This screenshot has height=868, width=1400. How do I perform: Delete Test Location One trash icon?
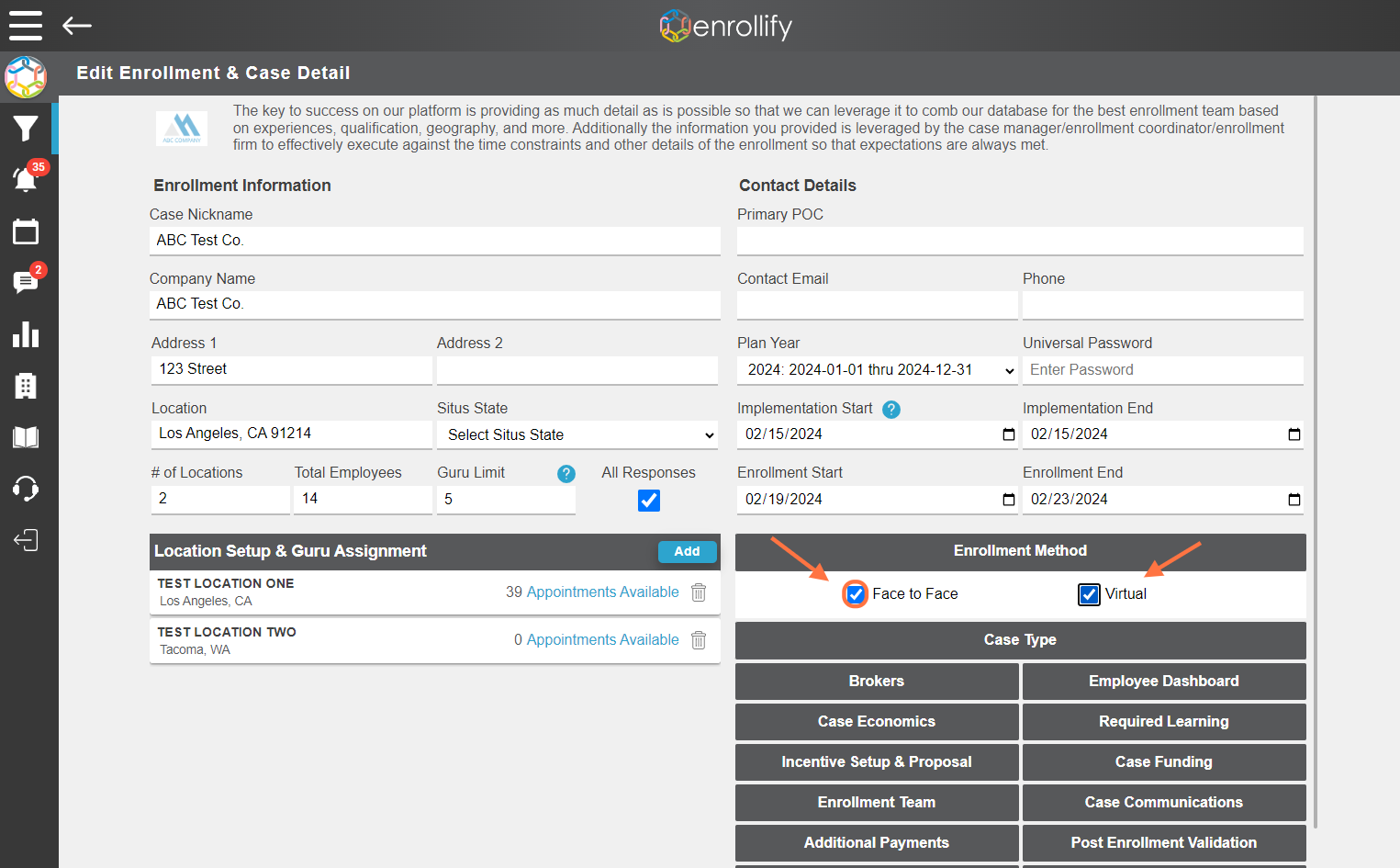coord(699,592)
